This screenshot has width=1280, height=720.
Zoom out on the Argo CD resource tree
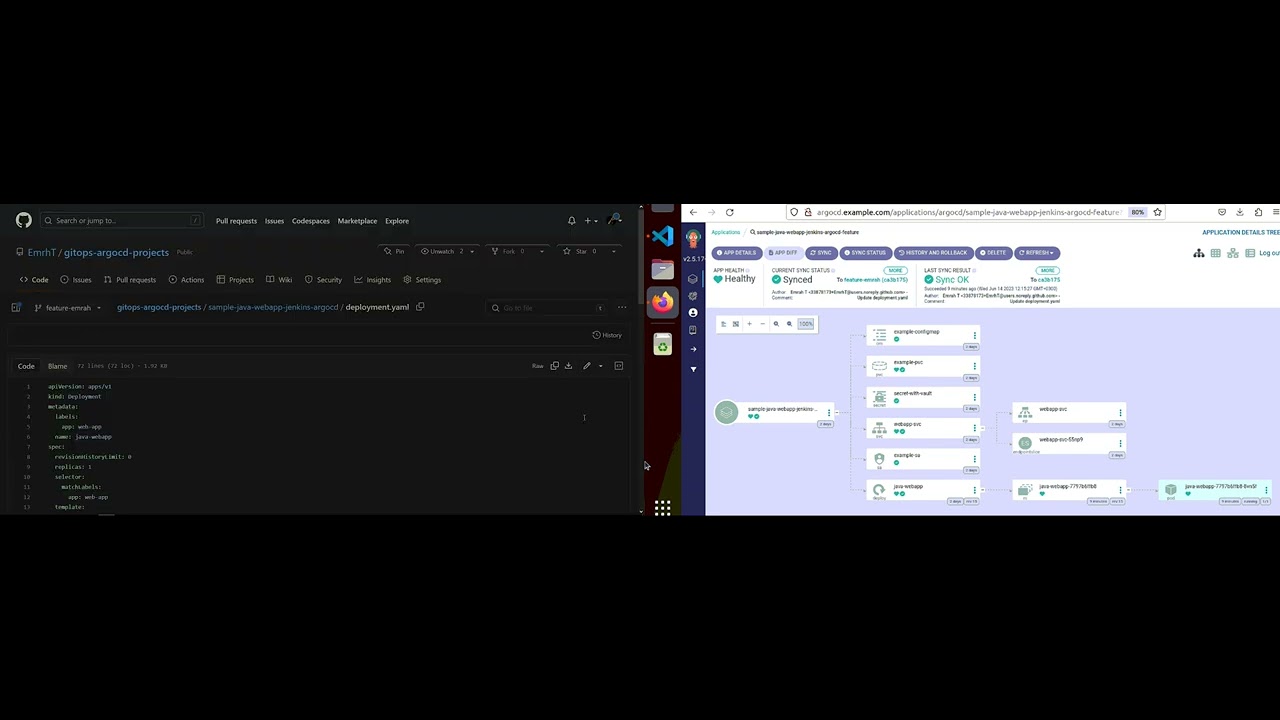[x=789, y=324]
